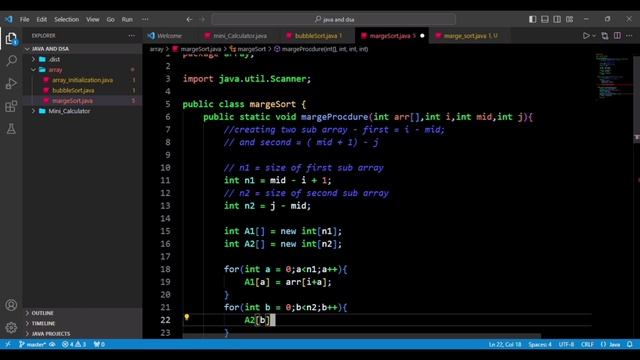Image resolution: width=640 pixels, height=360 pixels.
Task: Open Run and Debug view
Action: click(x=11, y=84)
